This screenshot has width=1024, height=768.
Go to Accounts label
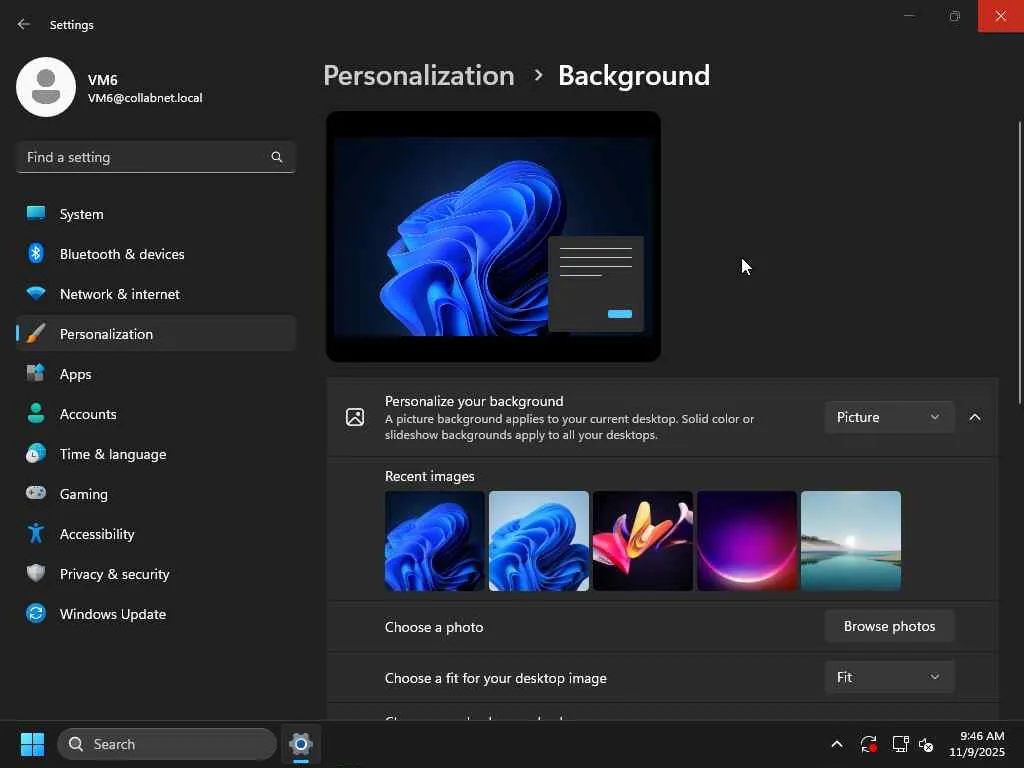pyautogui.click(x=88, y=414)
